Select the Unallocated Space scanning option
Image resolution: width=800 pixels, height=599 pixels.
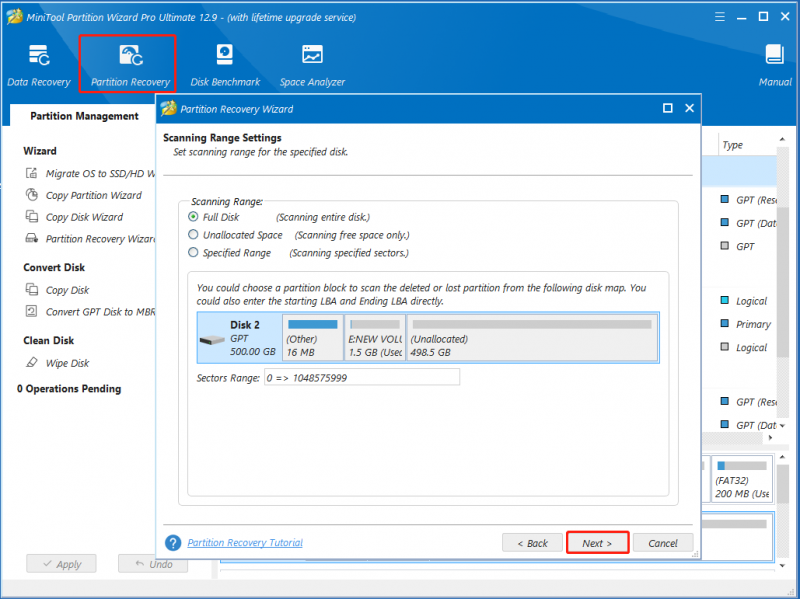[193, 235]
